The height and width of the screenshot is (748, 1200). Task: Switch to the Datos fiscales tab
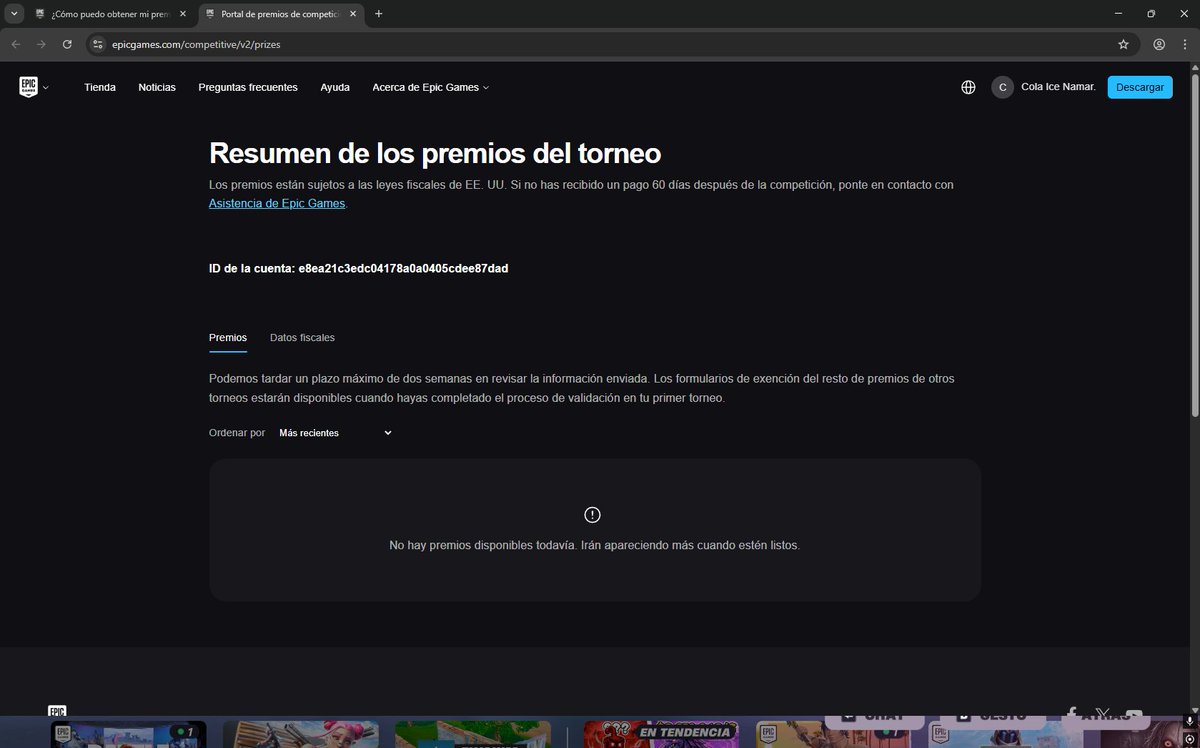pyautogui.click(x=302, y=338)
